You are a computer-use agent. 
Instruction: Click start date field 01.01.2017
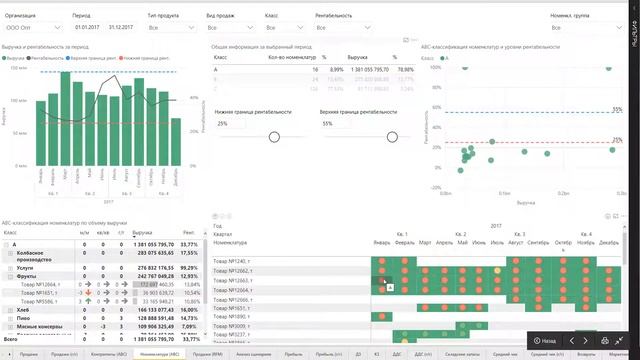(87, 27)
